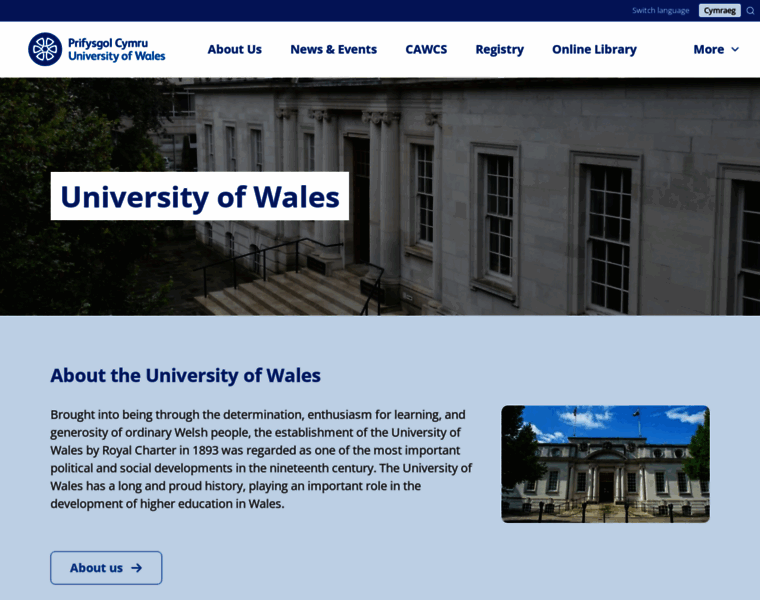This screenshot has height=600, width=760.
Task: Click the 'University of Wales' hero title
Action: click(x=200, y=196)
